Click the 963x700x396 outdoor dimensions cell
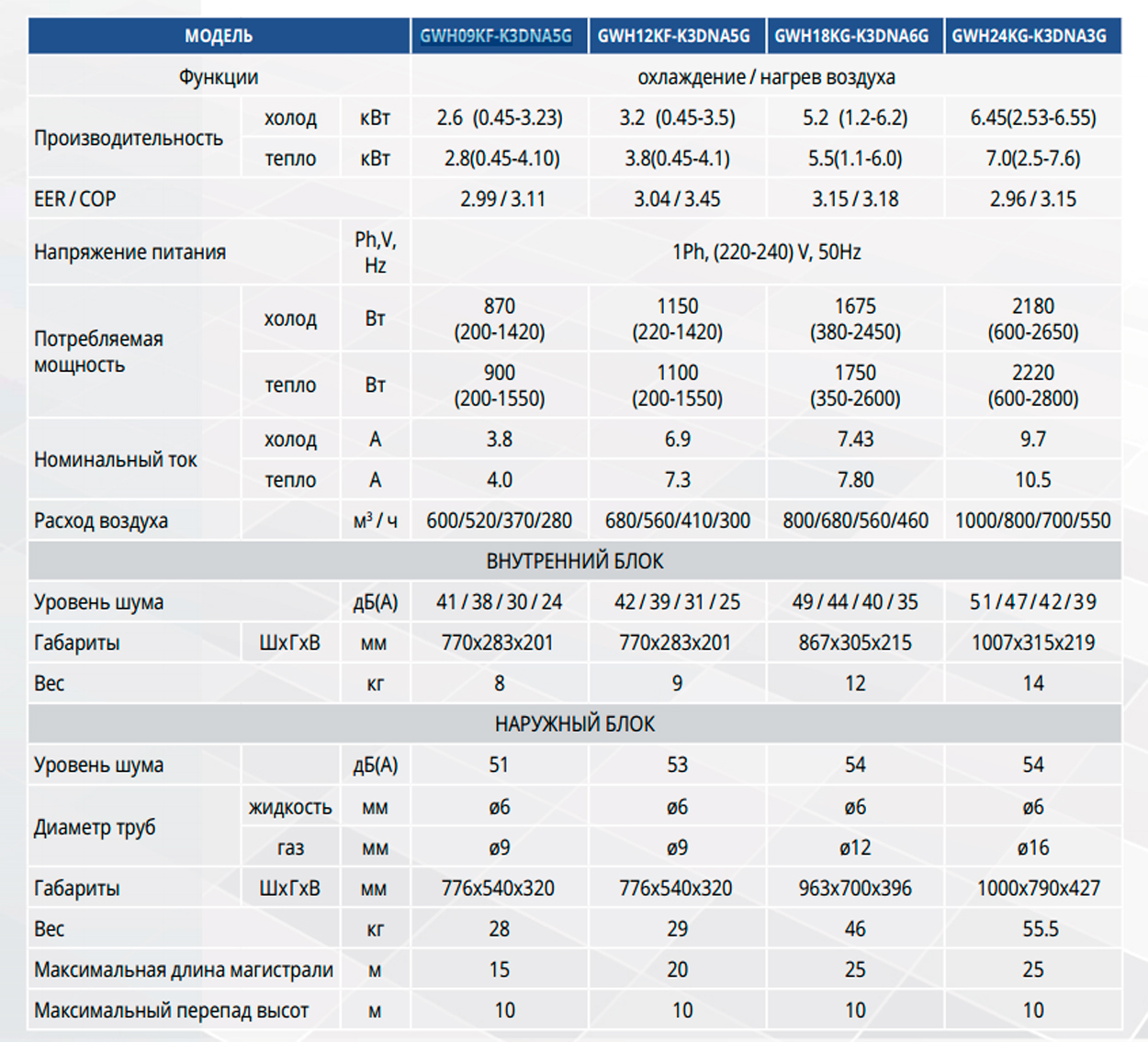 pyautogui.click(x=855, y=889)
